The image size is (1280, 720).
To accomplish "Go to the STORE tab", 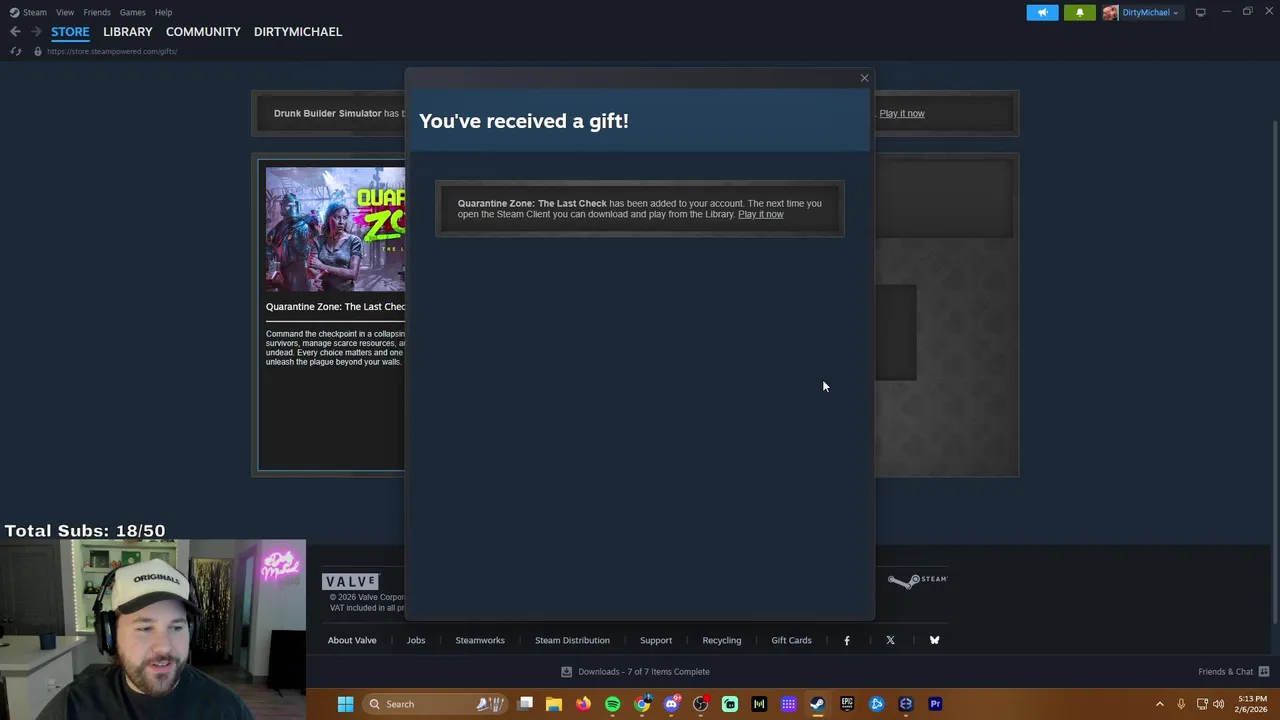I will click(x=70, y=32).
